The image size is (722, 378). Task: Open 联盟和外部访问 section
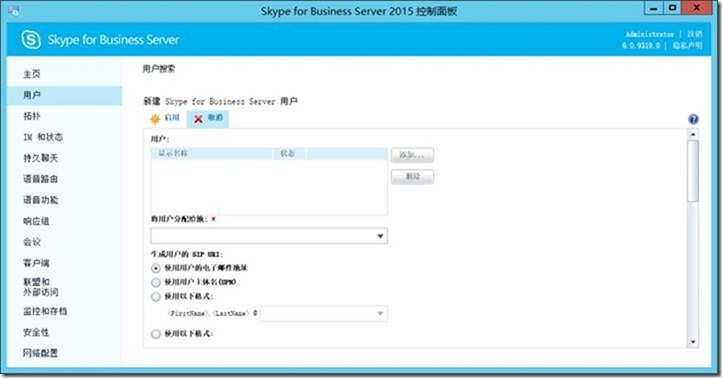(x=41, y=287)
